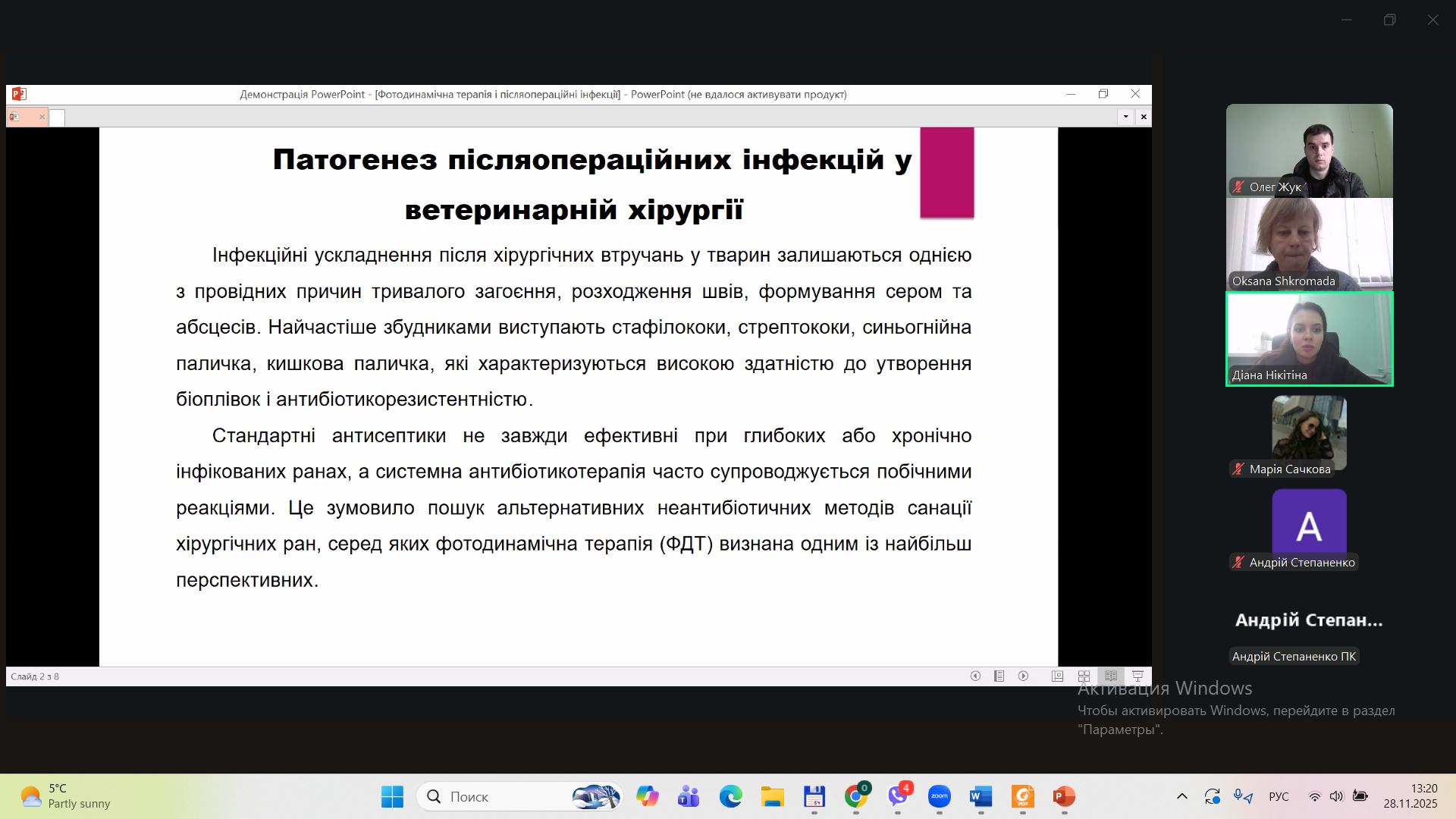Open Zoom app from the taskbar
Screen dimensions: 1456x819
click(939, 796)
